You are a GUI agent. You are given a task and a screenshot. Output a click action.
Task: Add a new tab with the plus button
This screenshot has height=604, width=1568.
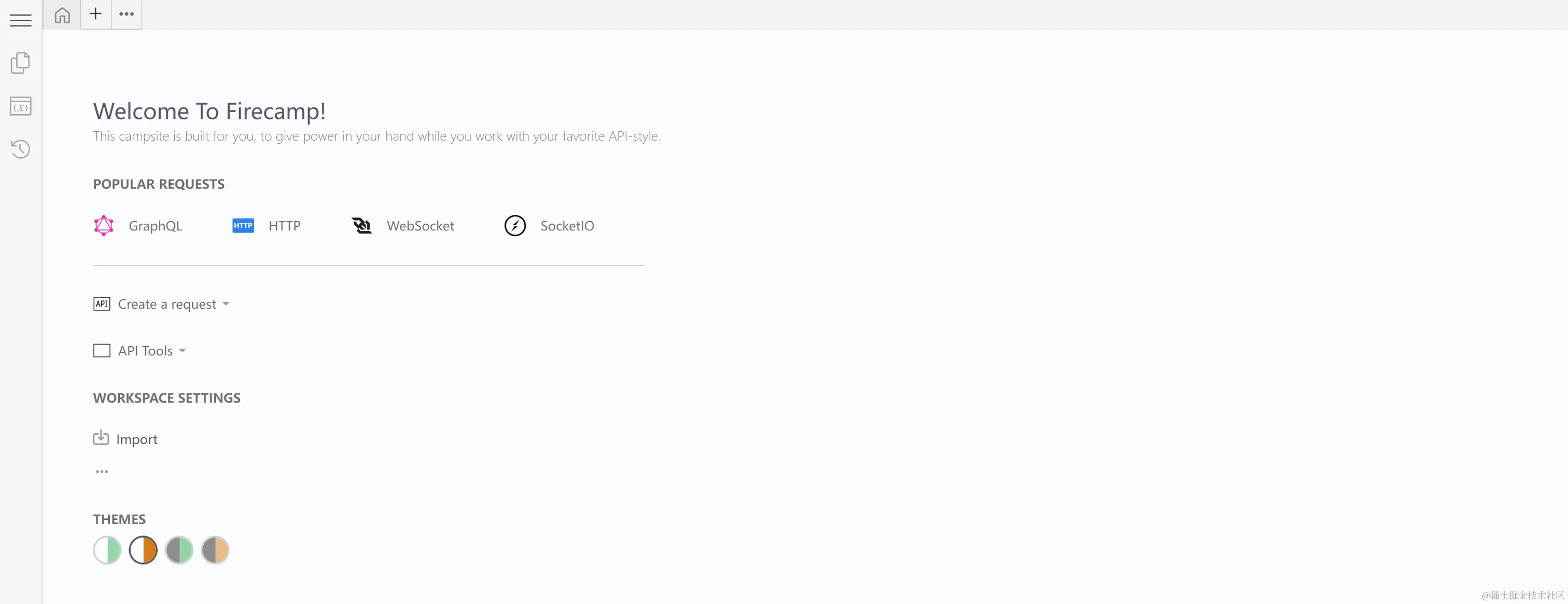(95, 14)
